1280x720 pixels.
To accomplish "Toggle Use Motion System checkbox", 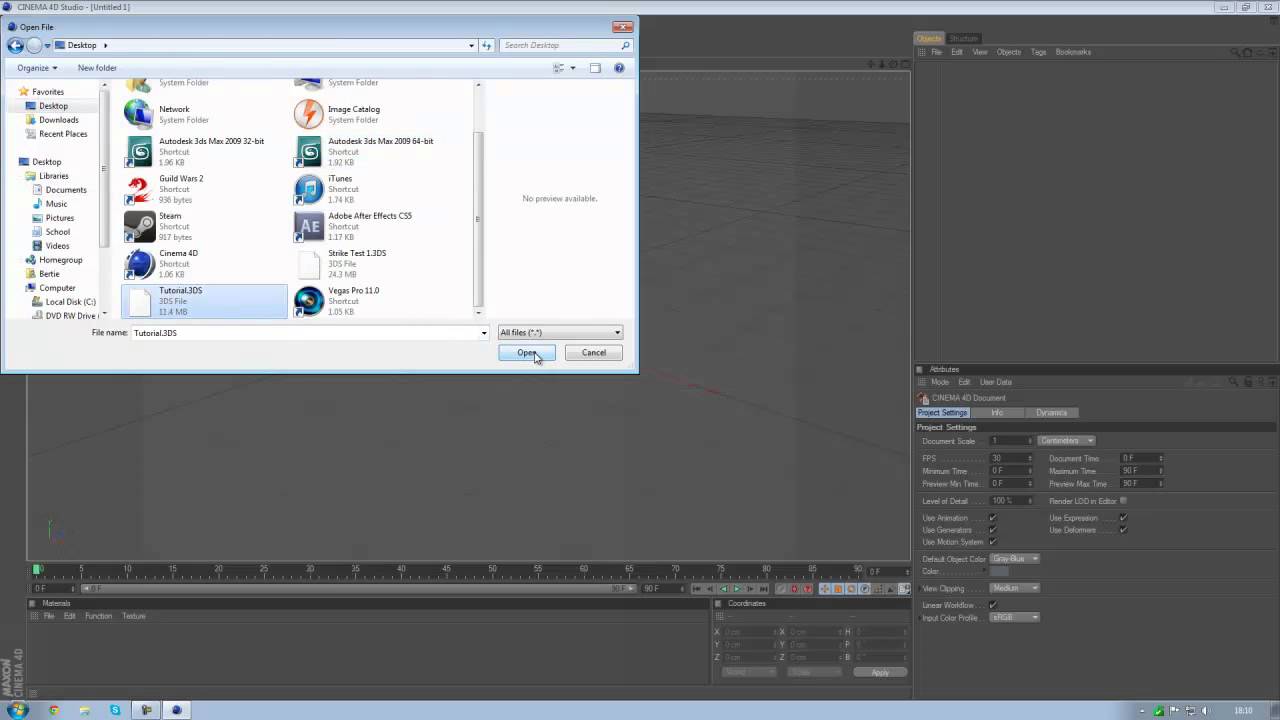I will pos(992,542).
